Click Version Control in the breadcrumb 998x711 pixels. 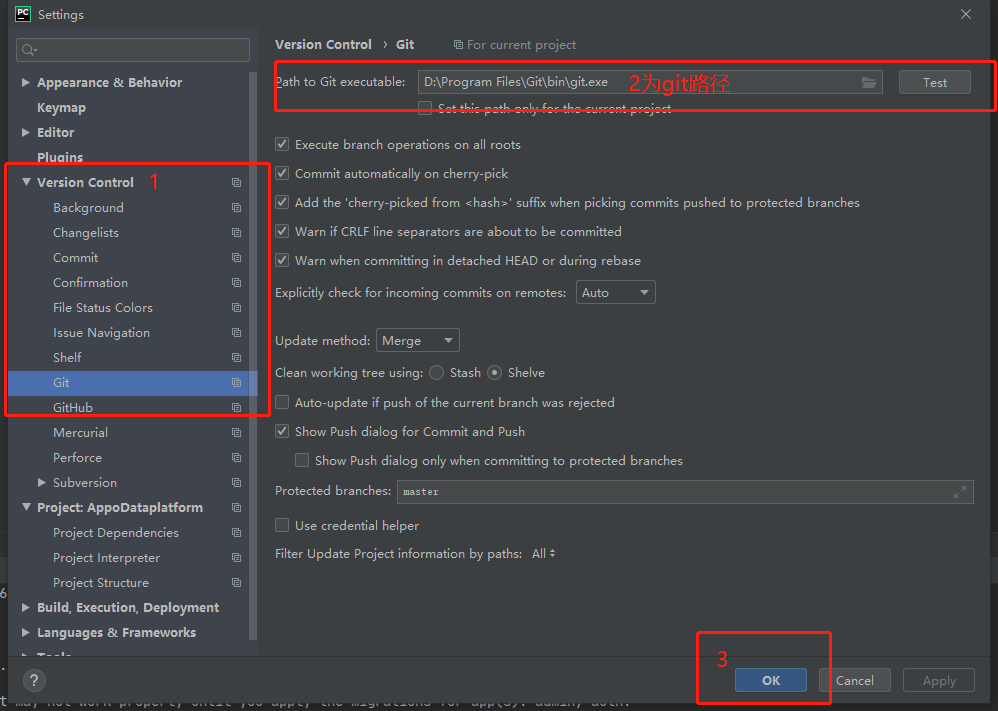tap(323, 45)
